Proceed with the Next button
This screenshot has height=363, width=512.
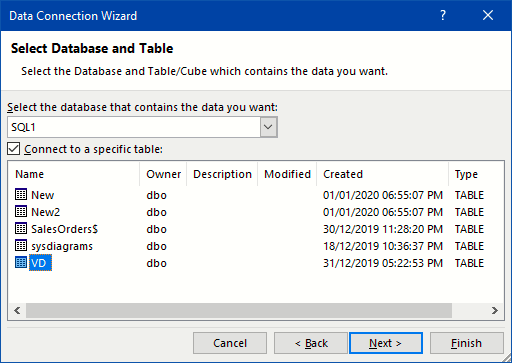point(386,343)
